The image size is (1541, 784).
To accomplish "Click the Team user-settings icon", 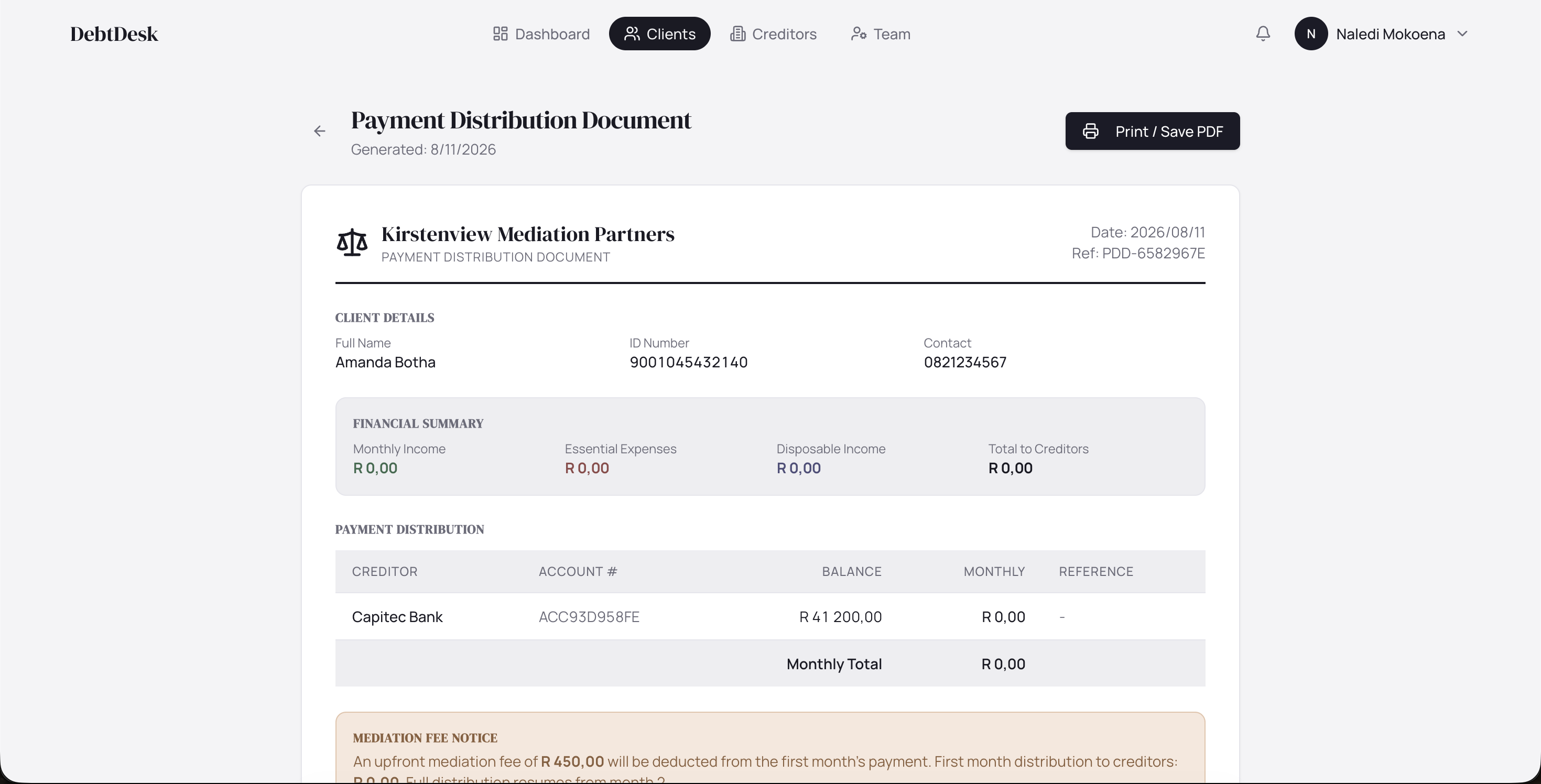I will (x=859, y=34).
